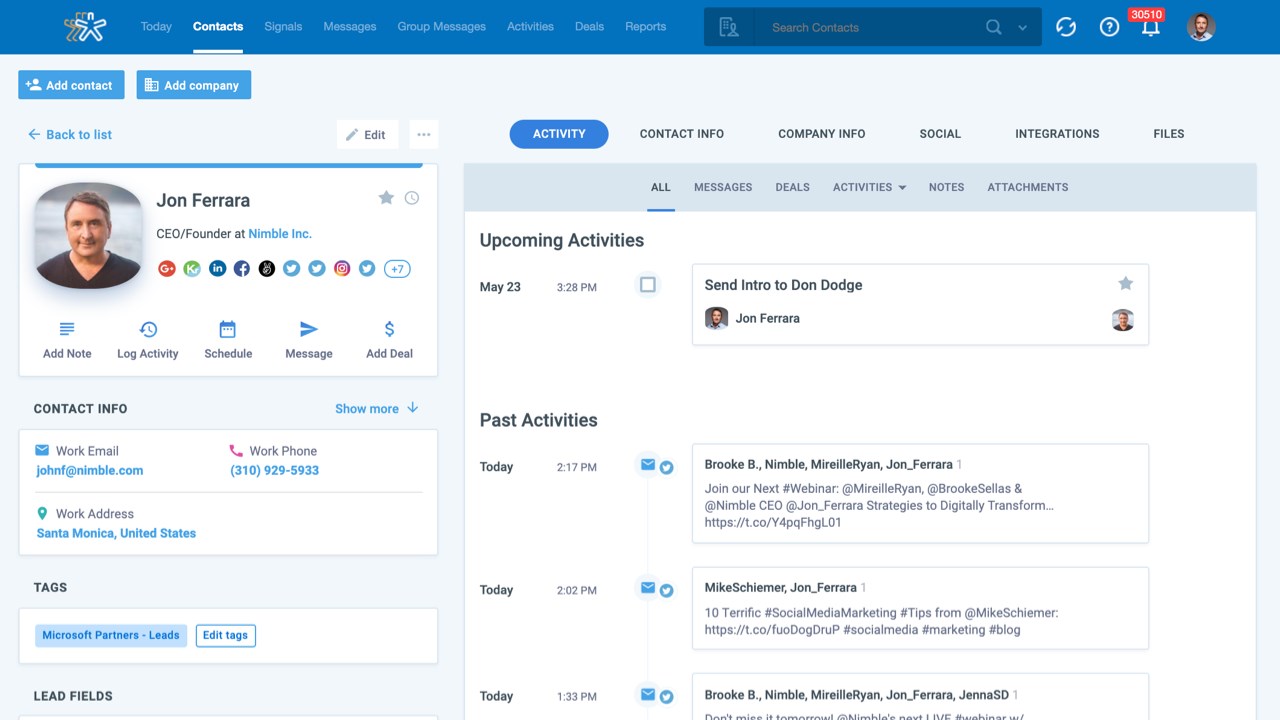
Task: Open the contact search filter icon
Action: click(x=729, y=27)
